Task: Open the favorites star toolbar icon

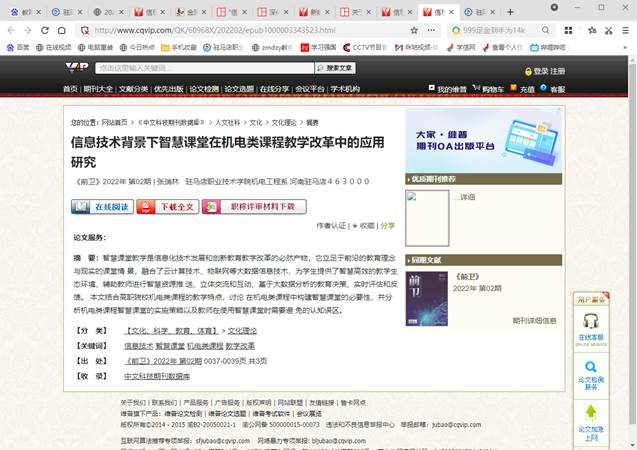Action: (592, 30)
